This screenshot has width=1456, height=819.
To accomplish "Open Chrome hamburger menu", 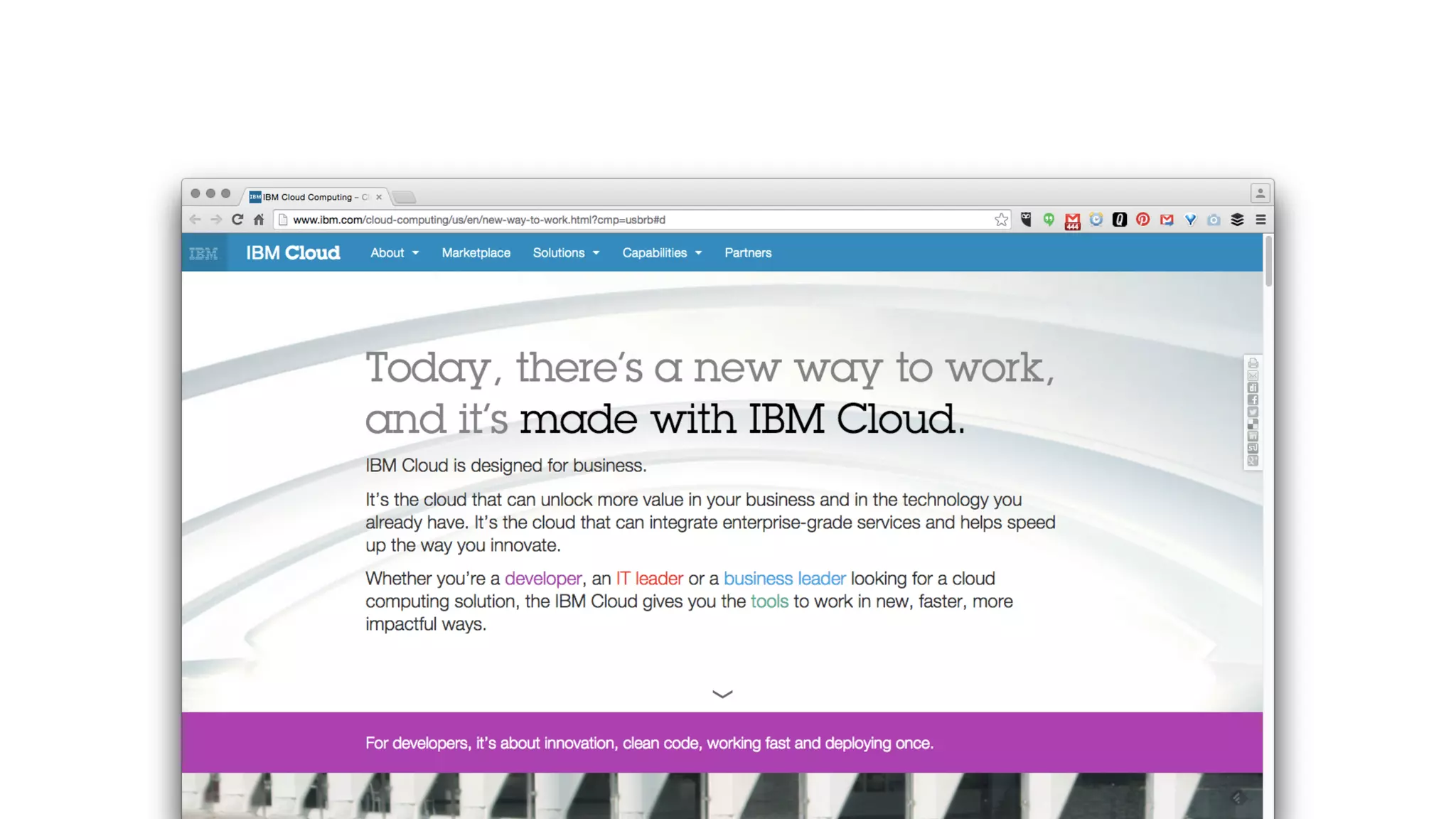I will click(x=1260, y=220).
